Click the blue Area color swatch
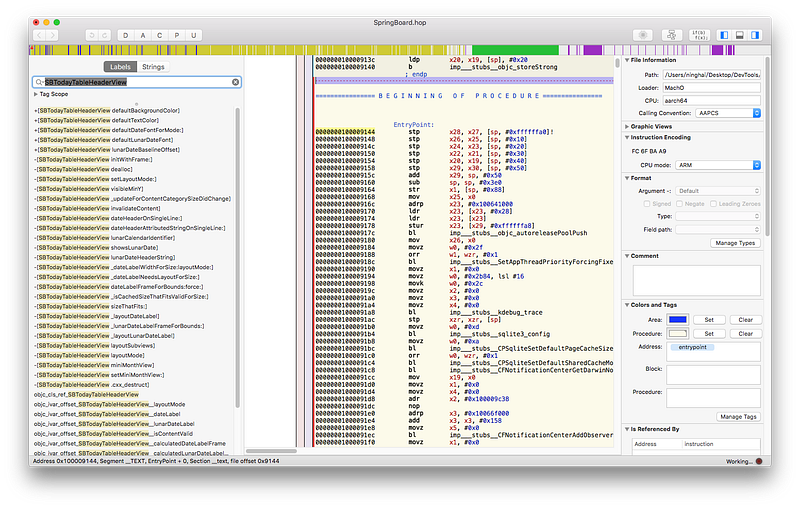This screenshot has width=800, height=508. (678, 320)
